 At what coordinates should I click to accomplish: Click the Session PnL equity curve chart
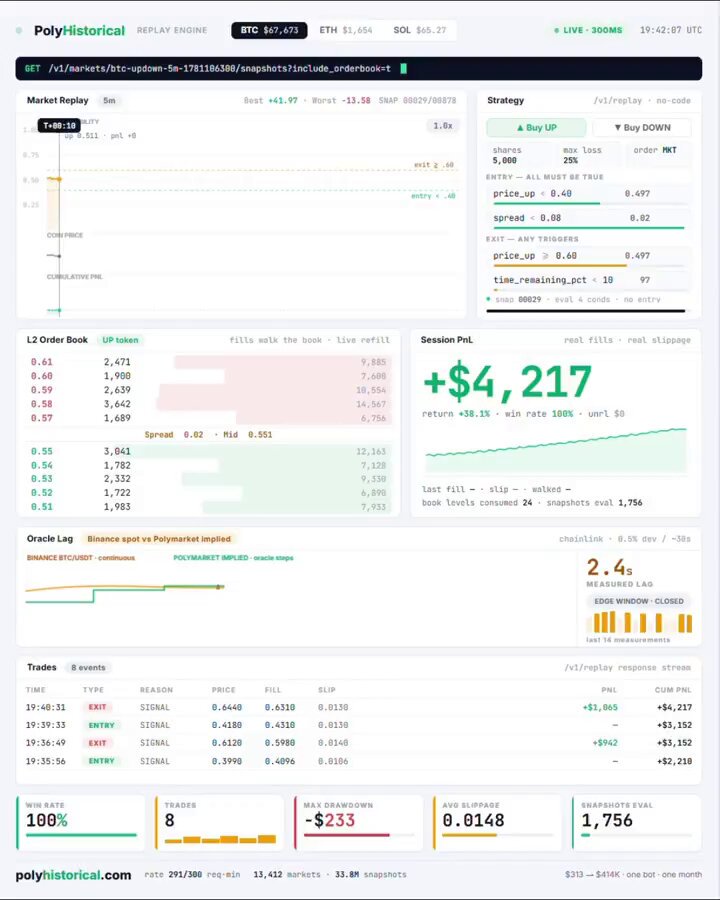(x=556, y=450)
